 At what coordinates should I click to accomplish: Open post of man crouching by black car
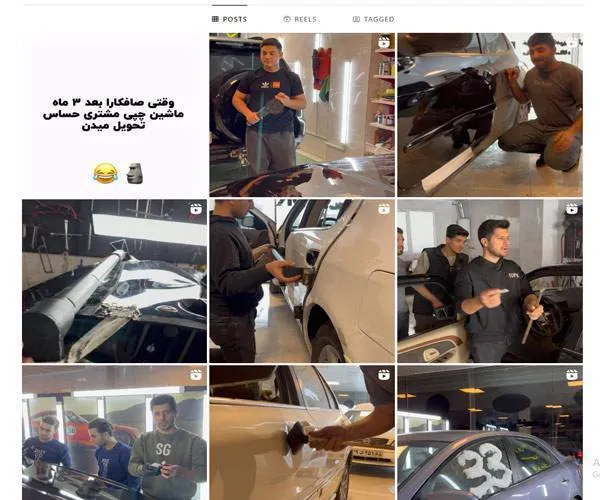point(490,115)
